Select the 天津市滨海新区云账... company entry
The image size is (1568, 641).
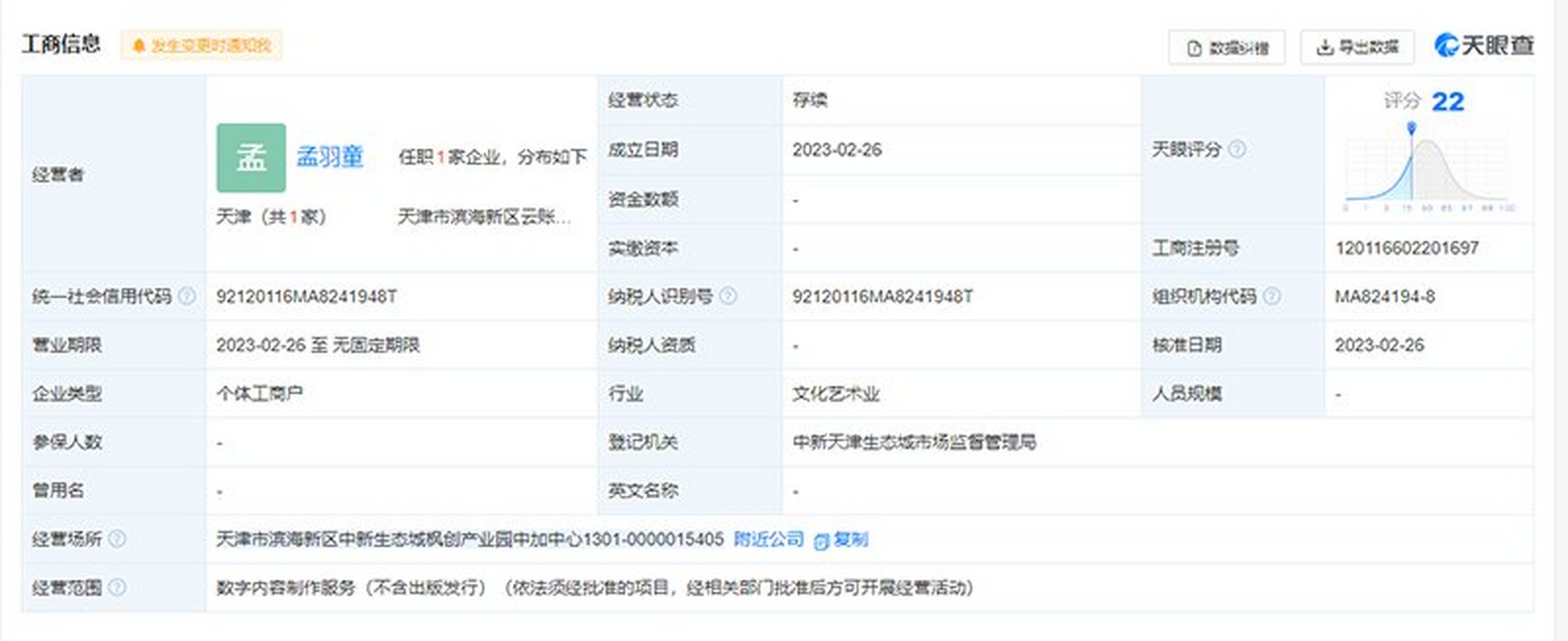coord(484,217)
